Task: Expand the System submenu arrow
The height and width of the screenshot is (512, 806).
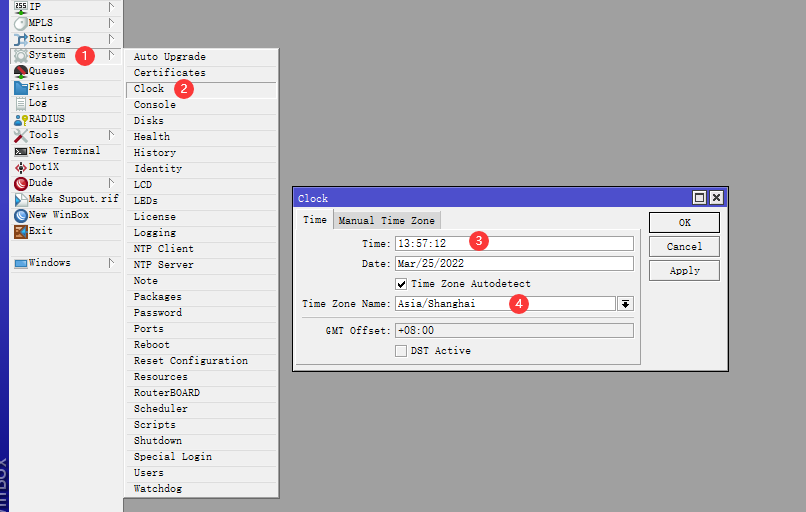Action: pyautogui.click(x=111, y=54)
